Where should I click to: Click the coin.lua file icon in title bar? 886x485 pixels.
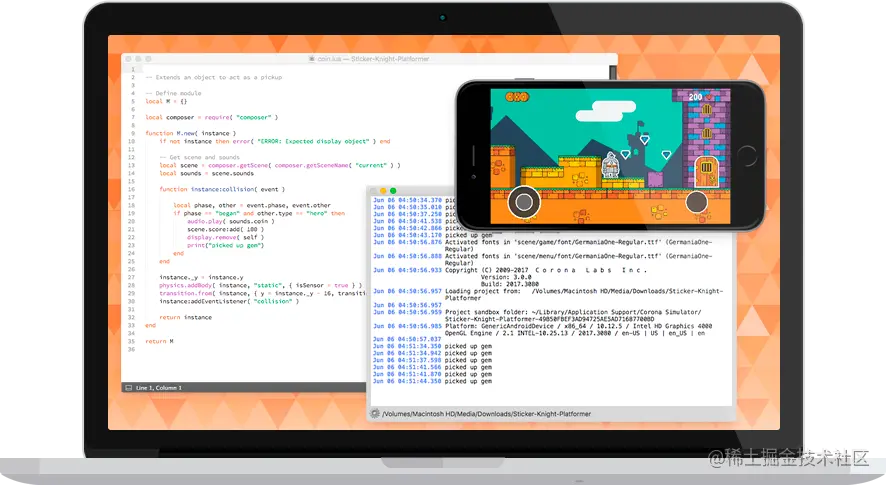point(311,59)
